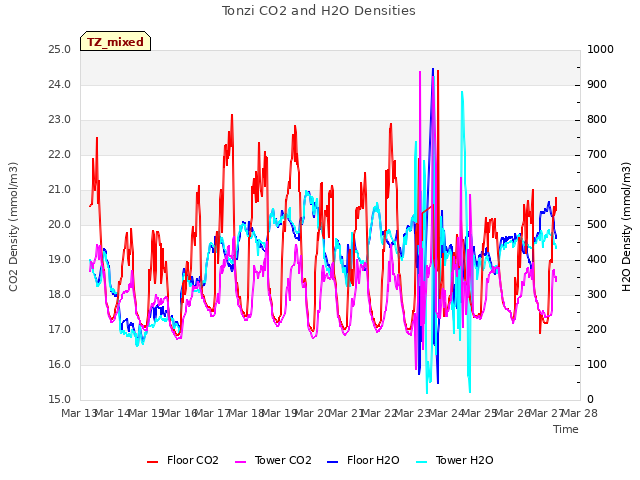Click the Mar 28 date tick label
The height and width of the screenshot is (480, 640).
[580, 414]
